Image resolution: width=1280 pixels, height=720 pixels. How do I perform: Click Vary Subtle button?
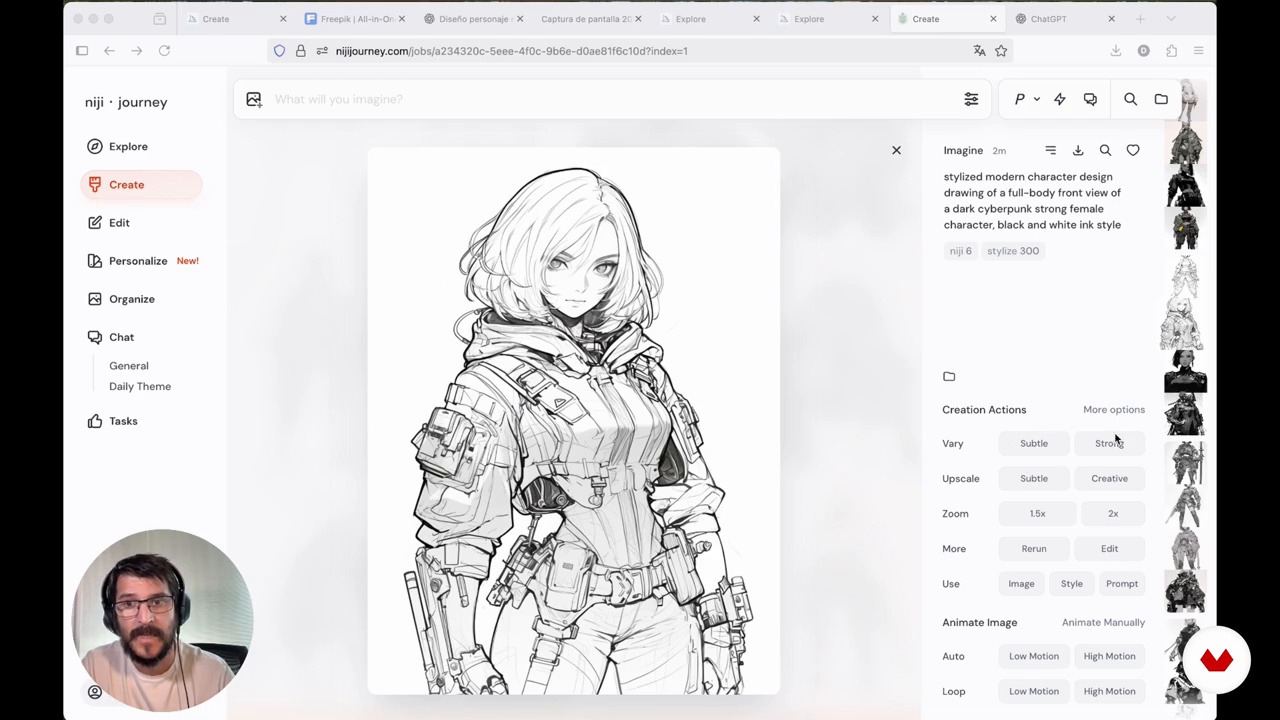coord(1034,443)
